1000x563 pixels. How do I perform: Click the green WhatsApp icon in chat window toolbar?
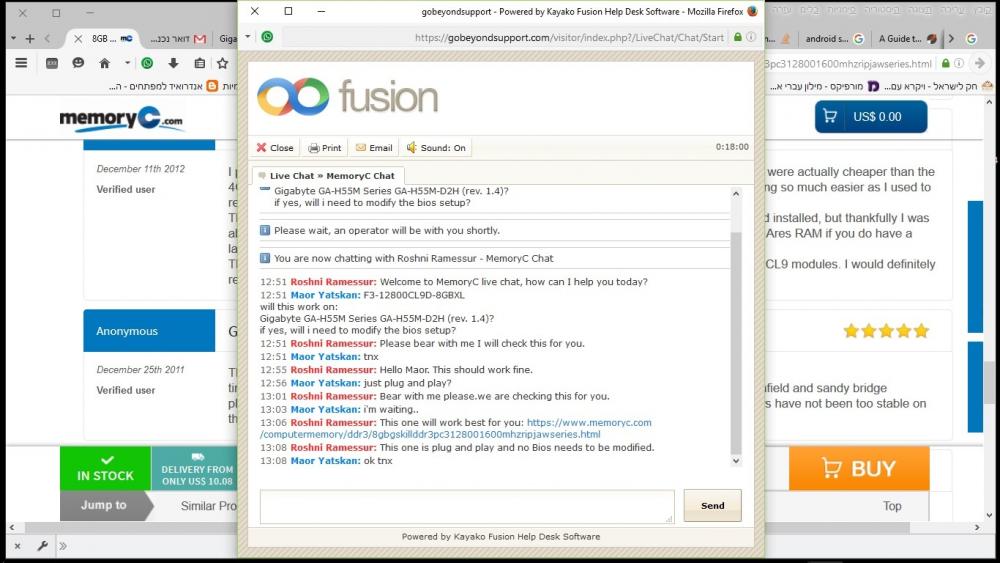(267, 37)
